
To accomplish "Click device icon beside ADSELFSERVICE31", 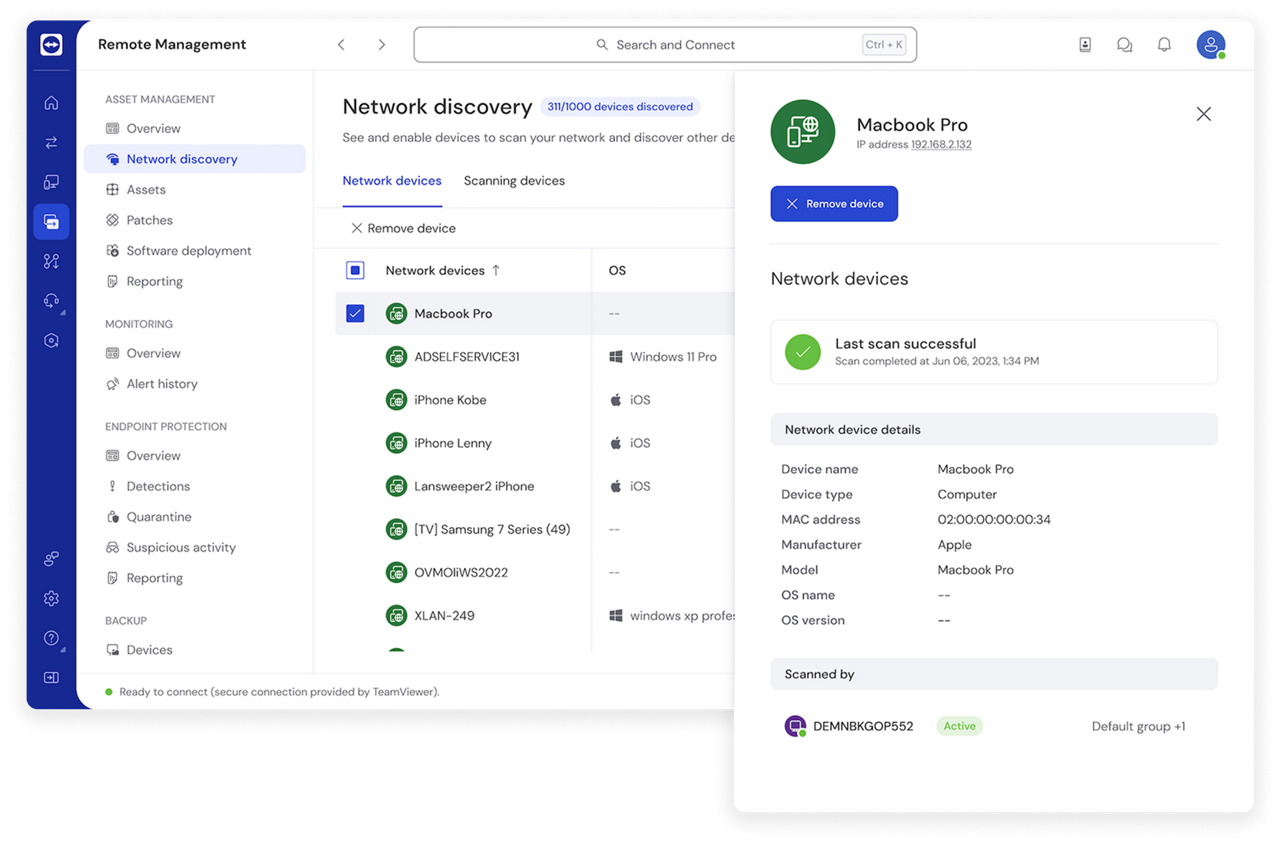I will click(396, 356).
